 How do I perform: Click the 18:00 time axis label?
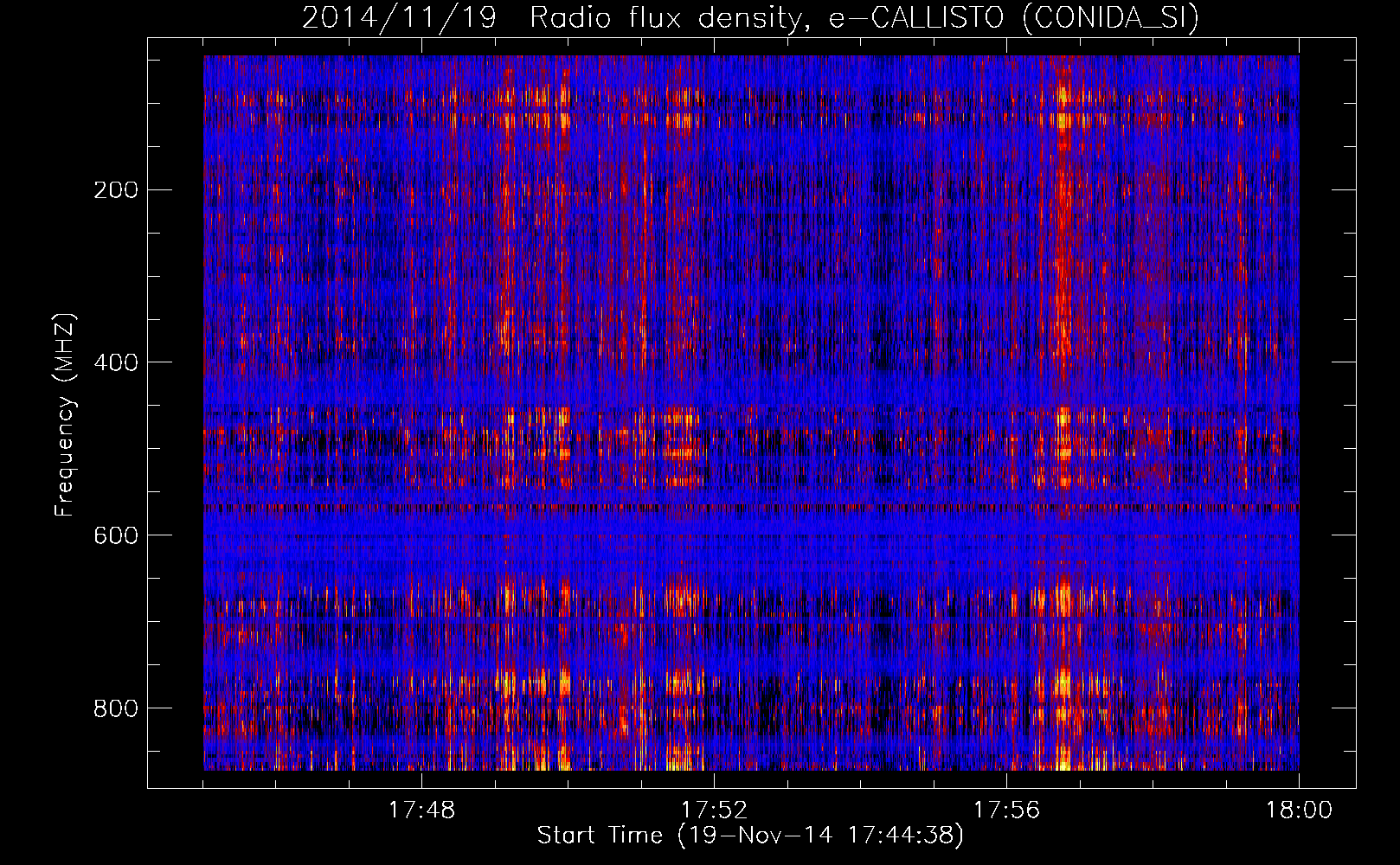[1299, 810]
